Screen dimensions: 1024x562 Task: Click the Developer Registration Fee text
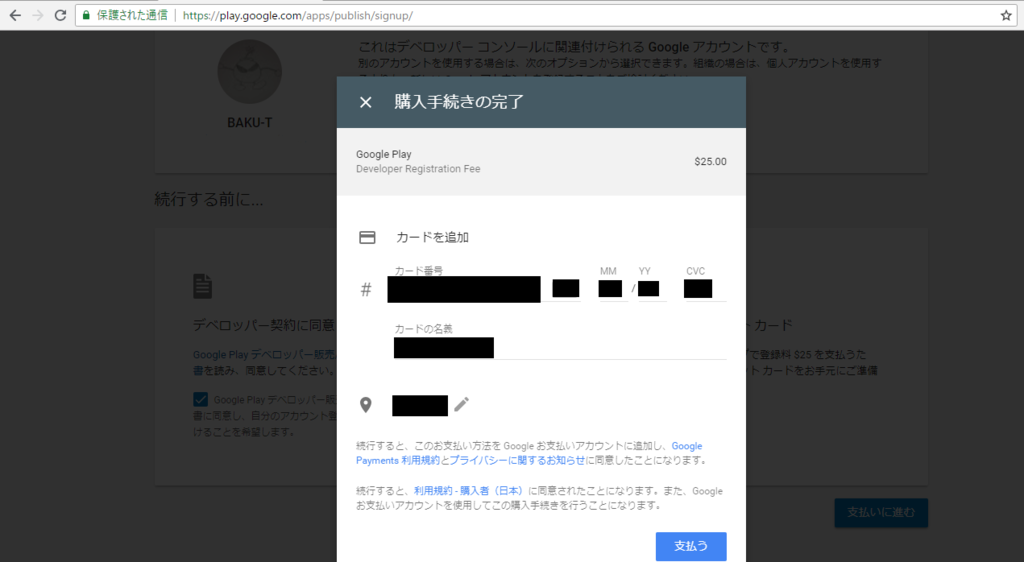click(x=418, y=169)
